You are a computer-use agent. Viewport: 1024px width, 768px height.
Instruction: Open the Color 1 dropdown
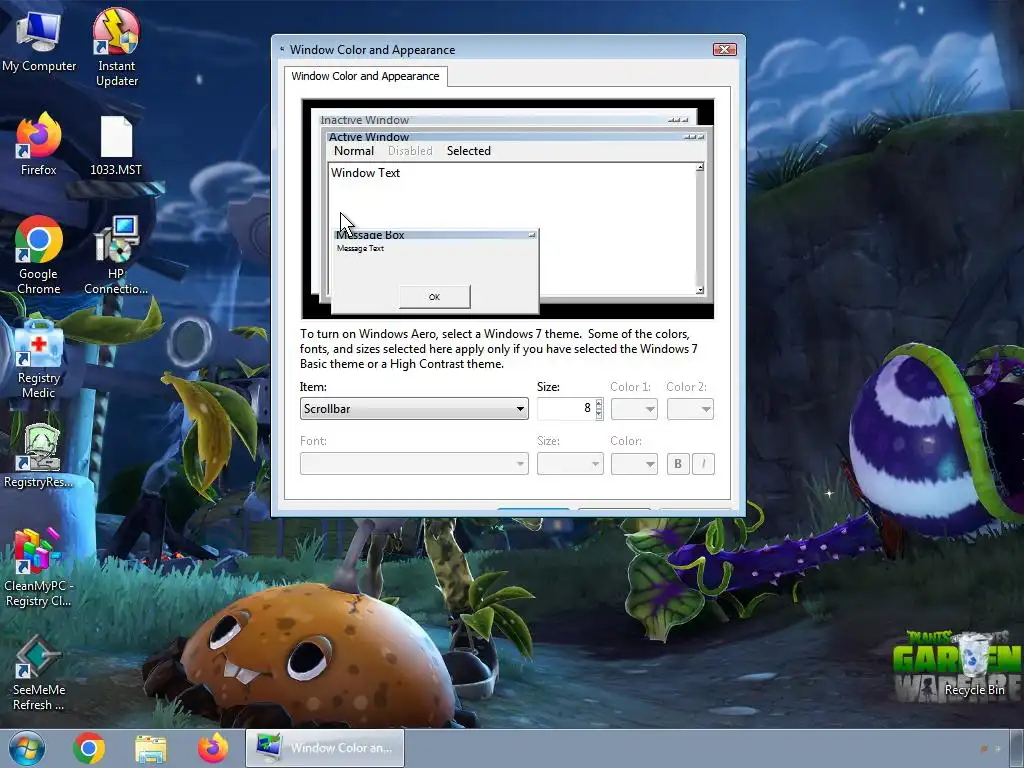(x=633, y=409)
